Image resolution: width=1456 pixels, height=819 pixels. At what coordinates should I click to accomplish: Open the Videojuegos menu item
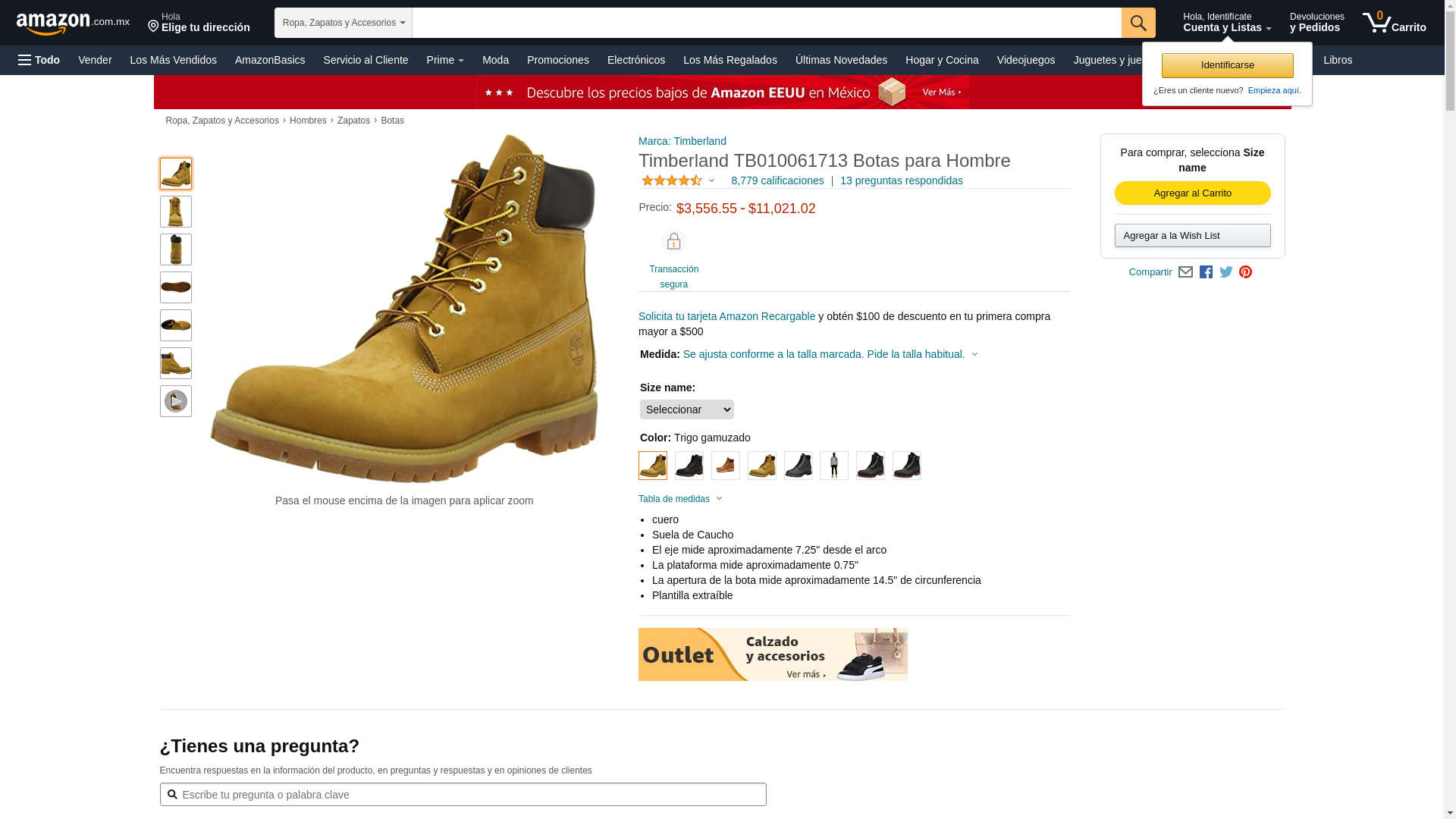click(1025, 60)
